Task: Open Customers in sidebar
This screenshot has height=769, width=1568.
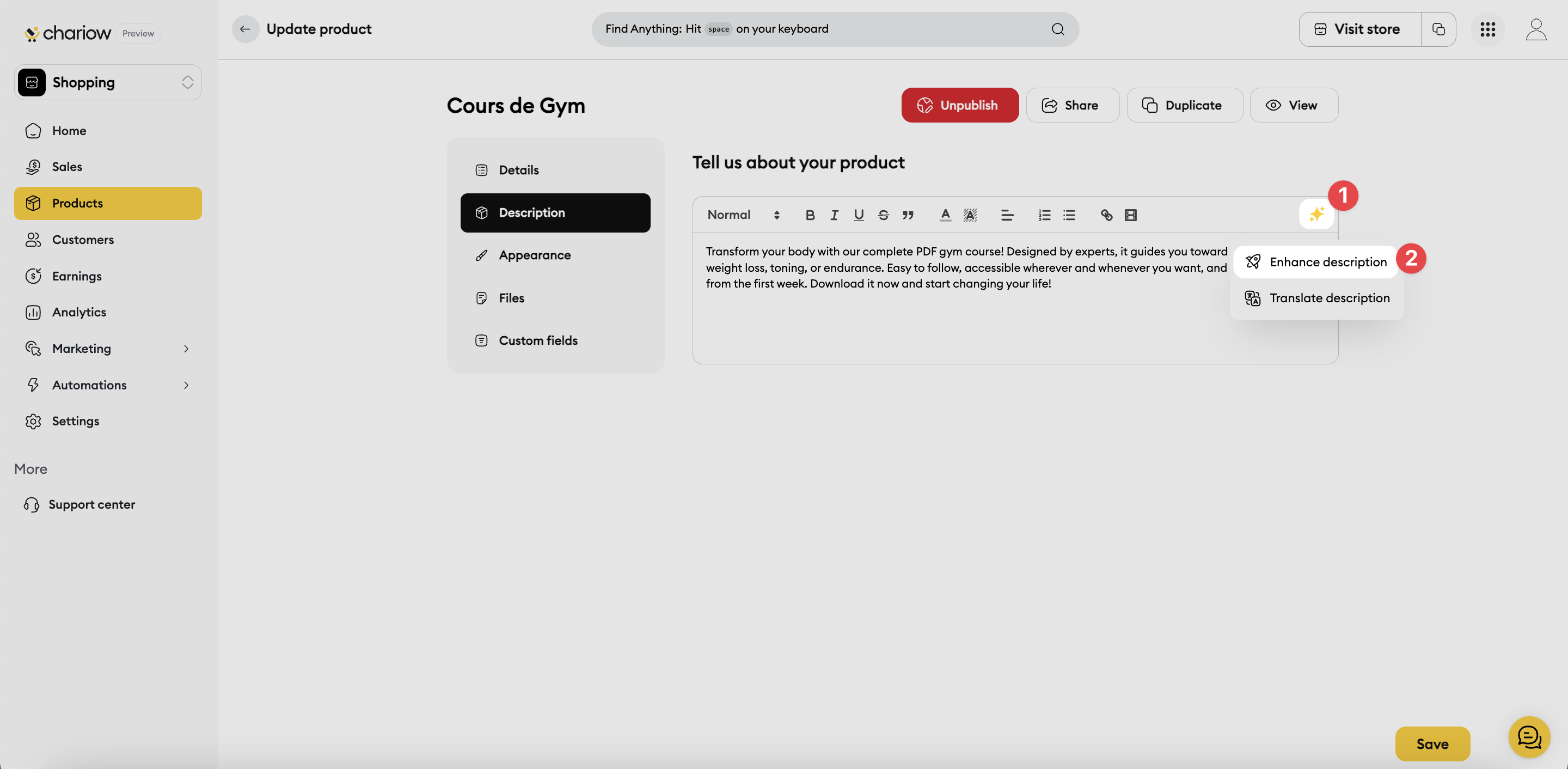Action: [x=108, y=240]
